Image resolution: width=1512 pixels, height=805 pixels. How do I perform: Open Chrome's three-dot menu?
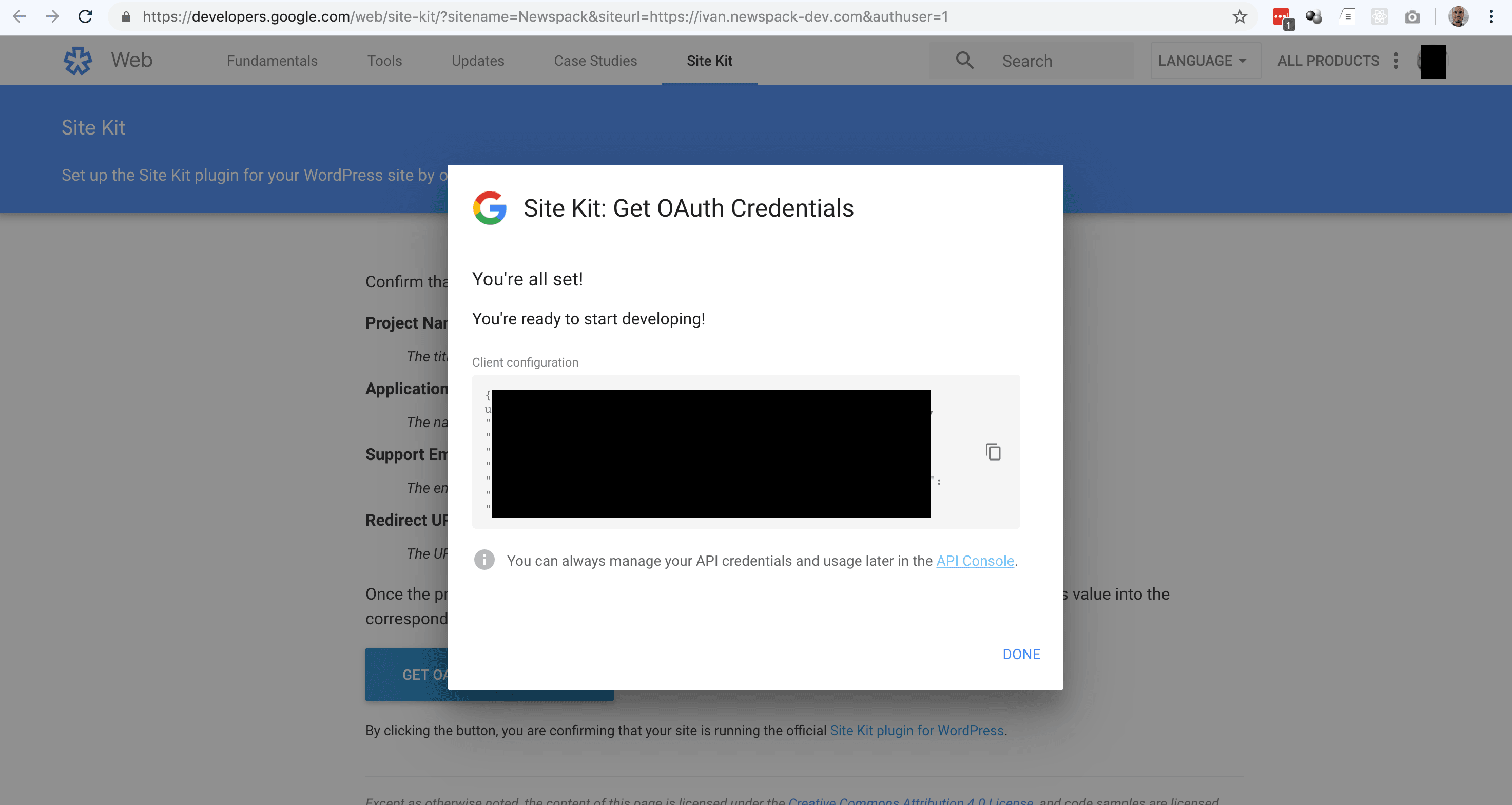pyautogui.click(x=1491, y=16)
